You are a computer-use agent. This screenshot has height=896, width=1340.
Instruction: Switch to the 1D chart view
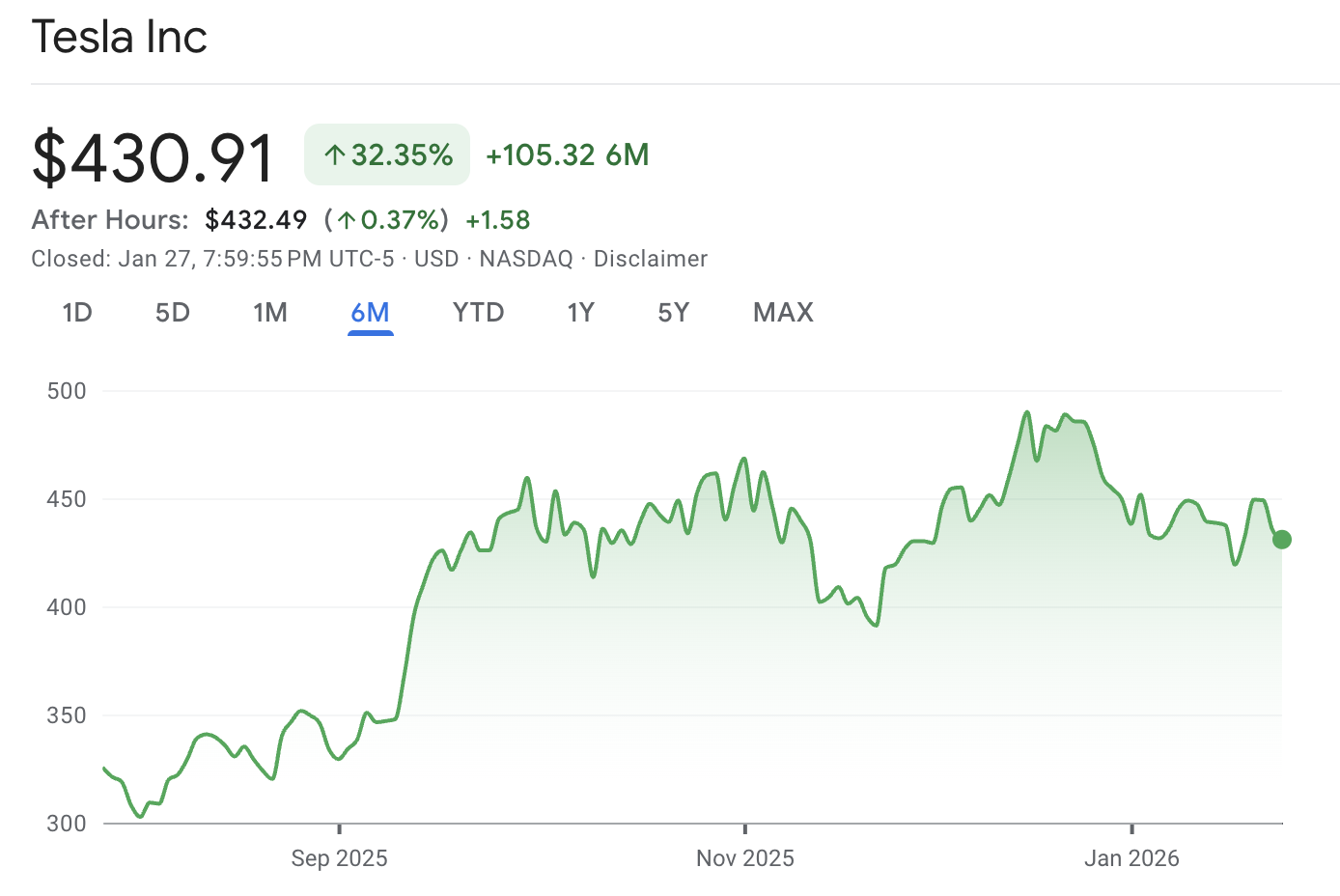coord(77,312)
